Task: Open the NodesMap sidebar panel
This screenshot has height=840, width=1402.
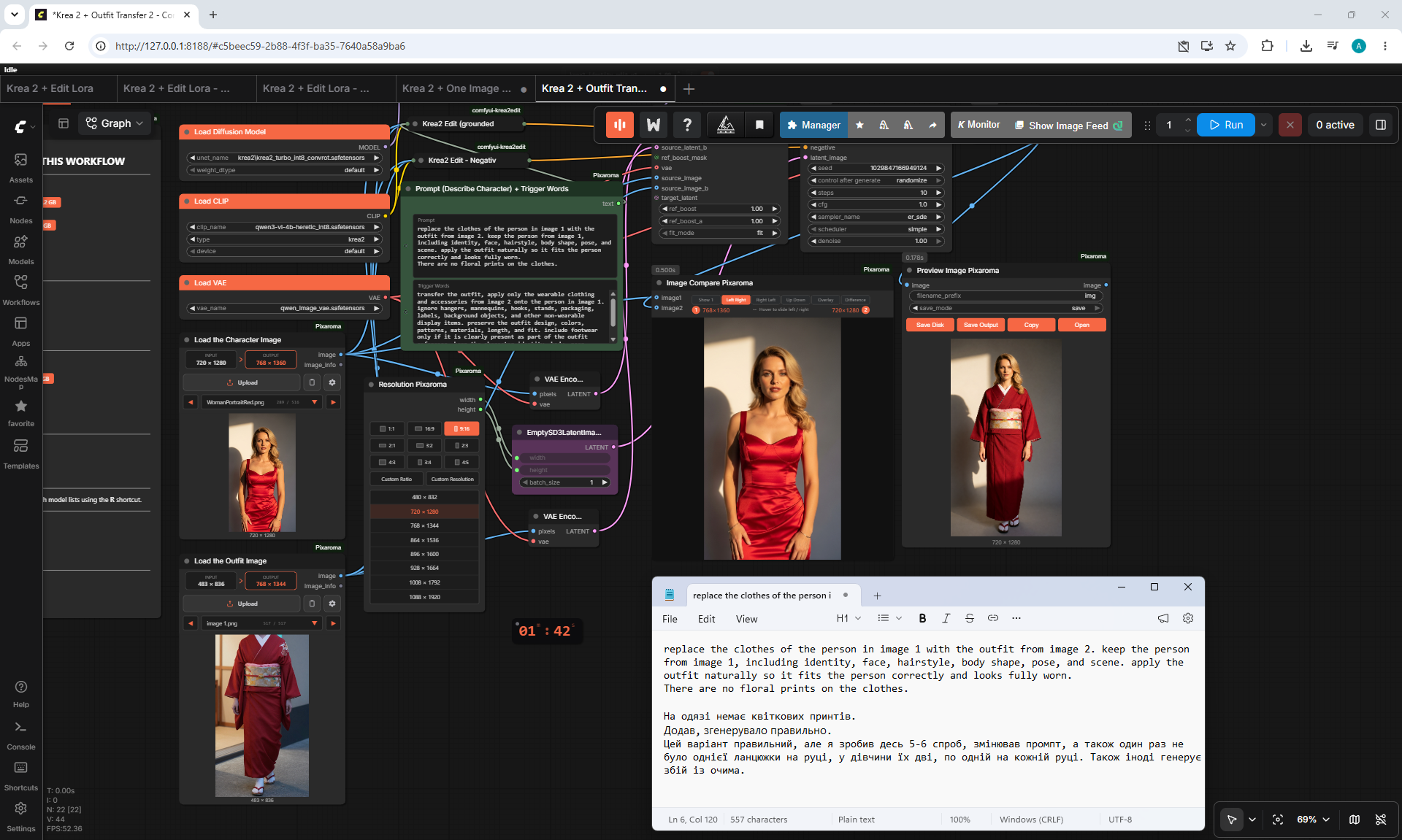Action: pos(20,371)
